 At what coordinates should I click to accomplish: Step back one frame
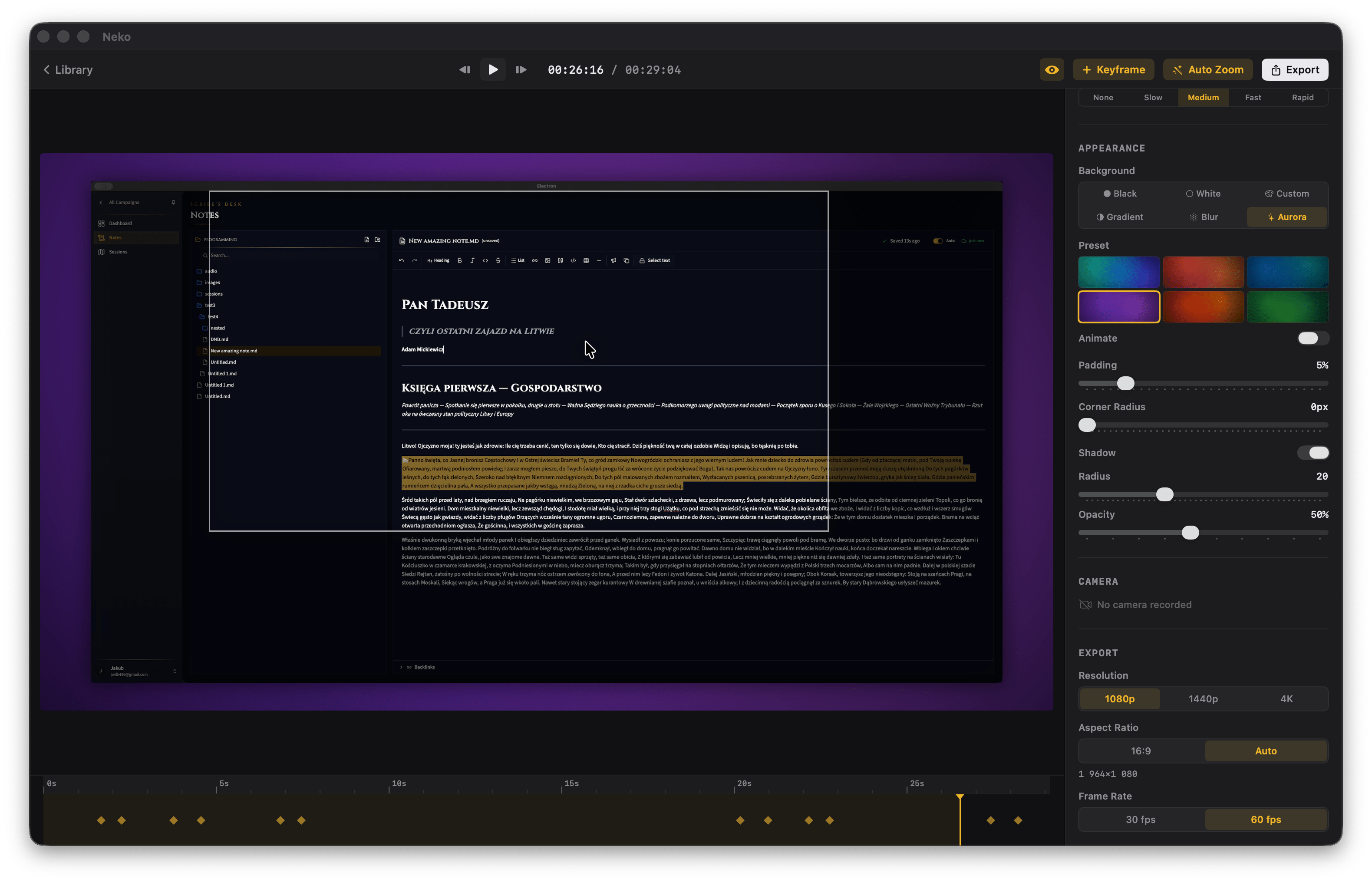465,70
